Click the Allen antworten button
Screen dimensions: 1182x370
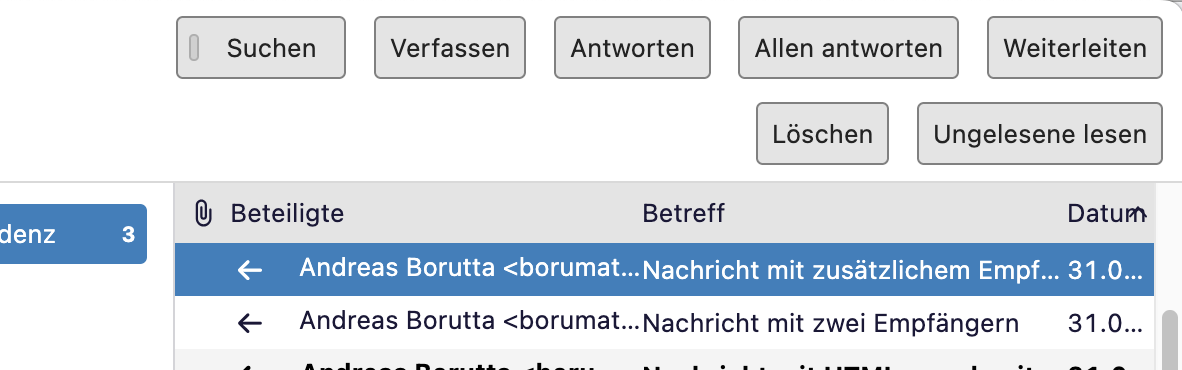848,47
